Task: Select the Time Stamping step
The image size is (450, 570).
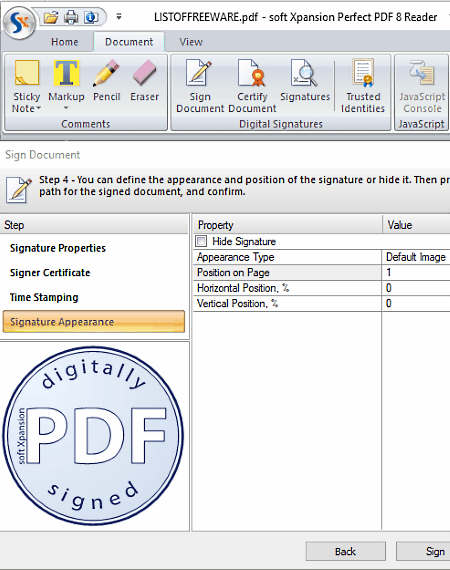Action: pos(44,297)
